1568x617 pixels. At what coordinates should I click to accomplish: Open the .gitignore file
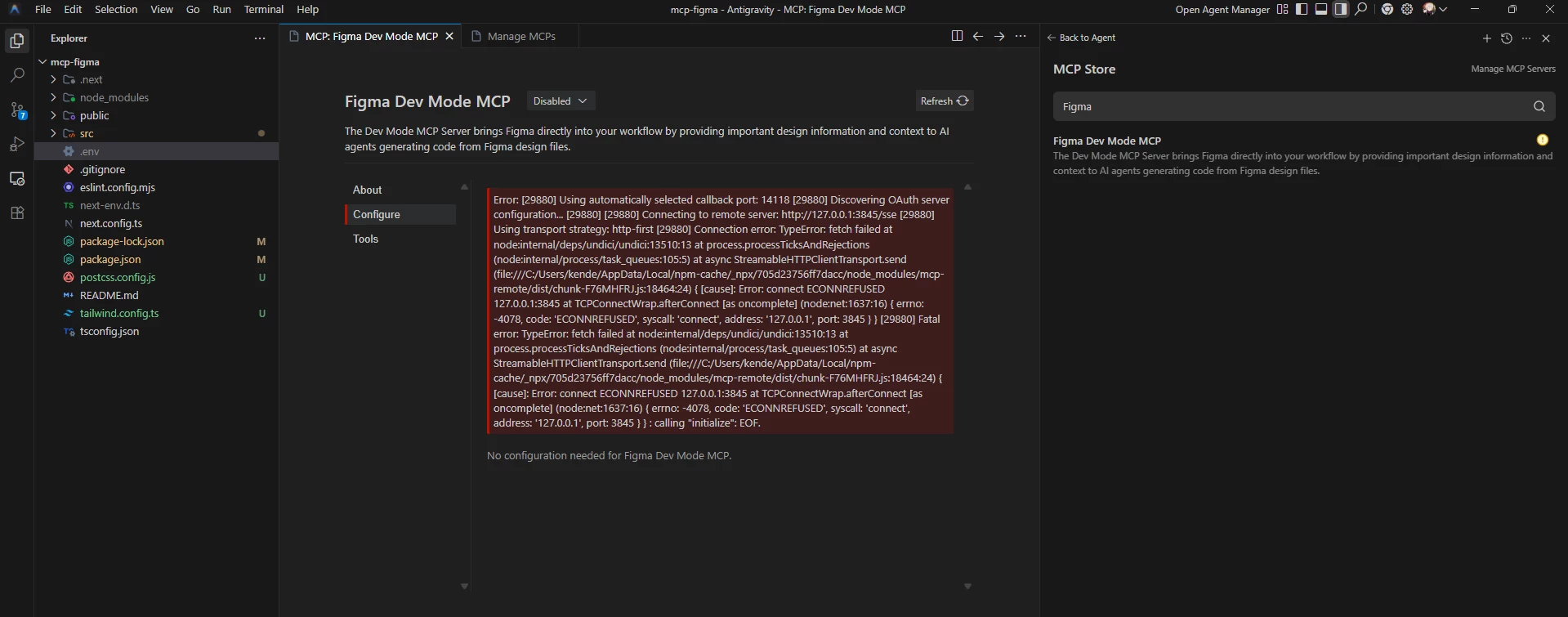(x=157, y=169)
